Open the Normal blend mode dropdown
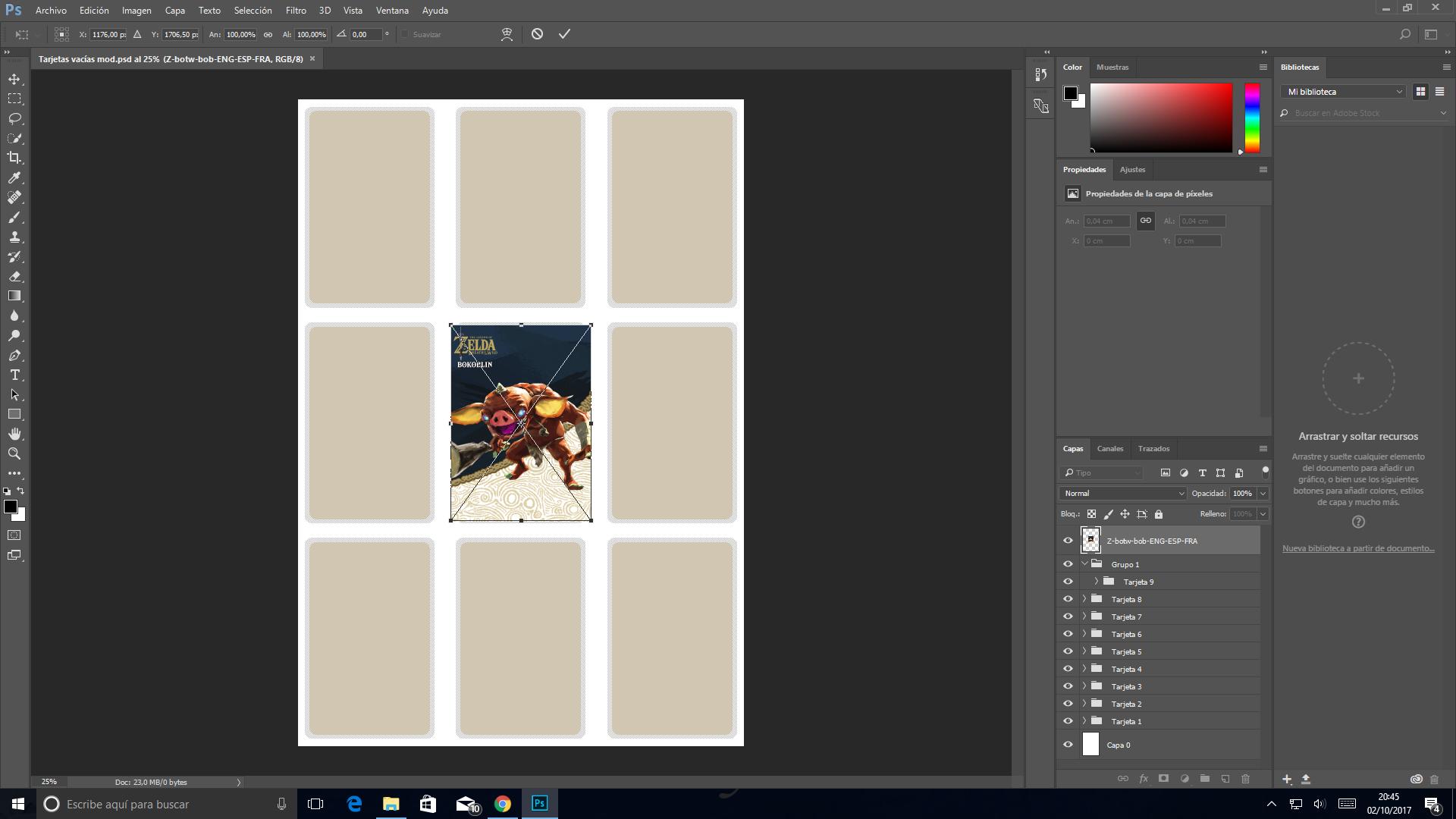This screenshot has width=1456, height=819. click(x=1122, y=493)
